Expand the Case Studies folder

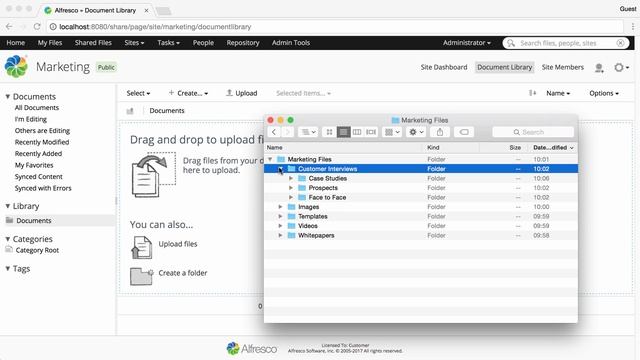[291, 178]
